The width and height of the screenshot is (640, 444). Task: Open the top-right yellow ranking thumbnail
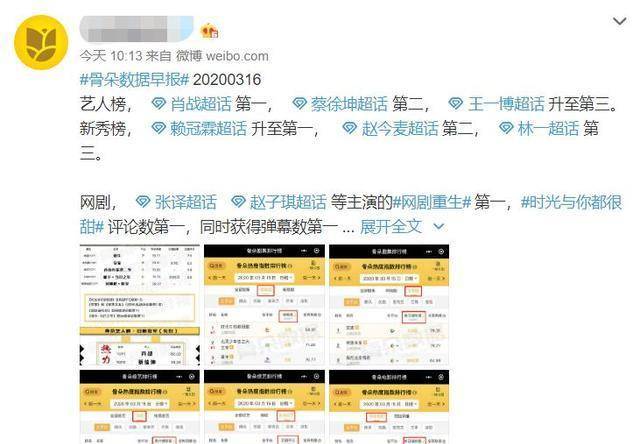[x=388, y=305]
